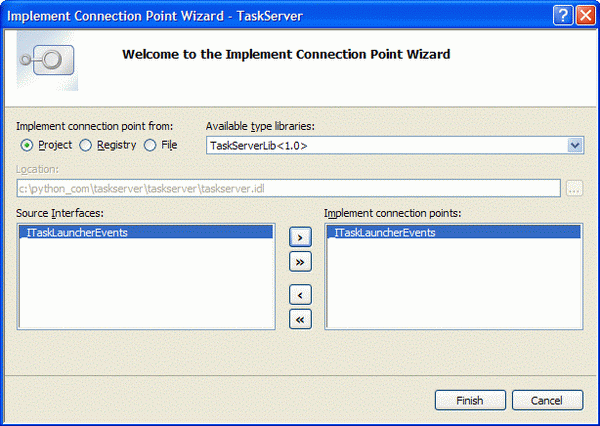Click the 'Source Interfaces:' label
Screen dimensions: 600x426
[x=60, y=213]
